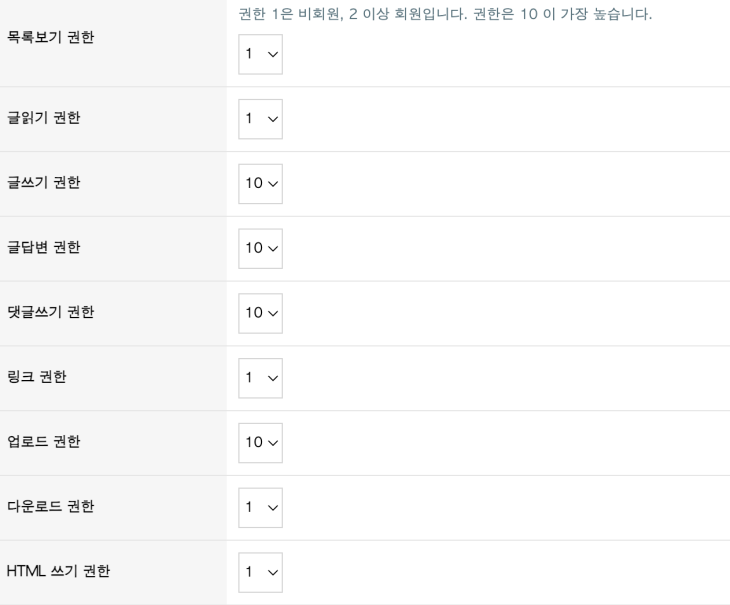Click the HTML 쓰기 권한 row label
This screenshot has height=605, width=730.
59,571
